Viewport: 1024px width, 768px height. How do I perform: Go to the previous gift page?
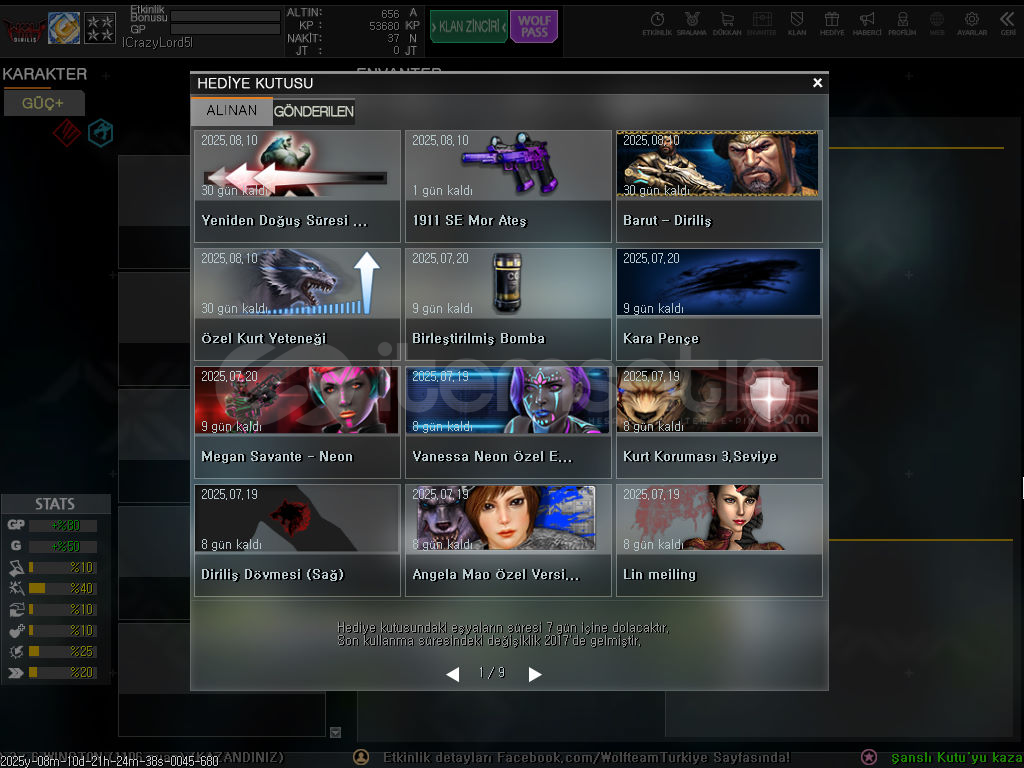[453, 674]
